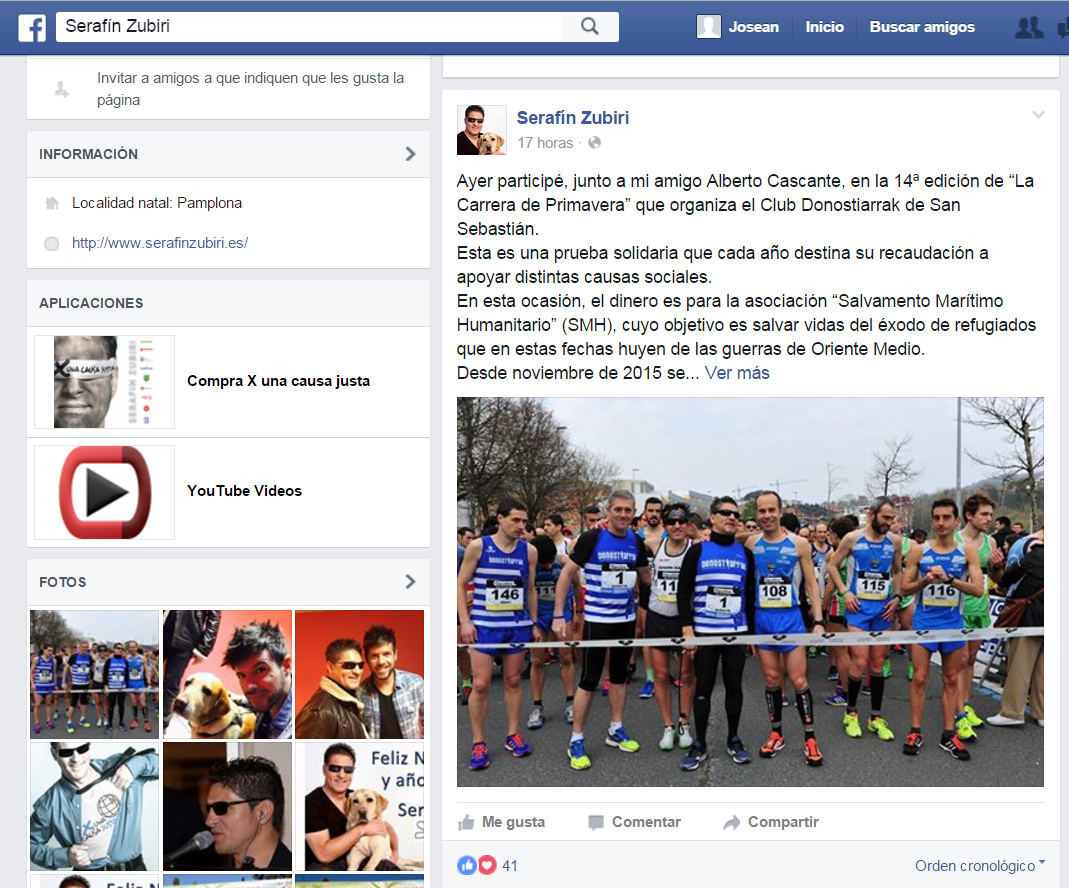
Task: Open Serafín Zubiri post author name
Action: (573, 118)
